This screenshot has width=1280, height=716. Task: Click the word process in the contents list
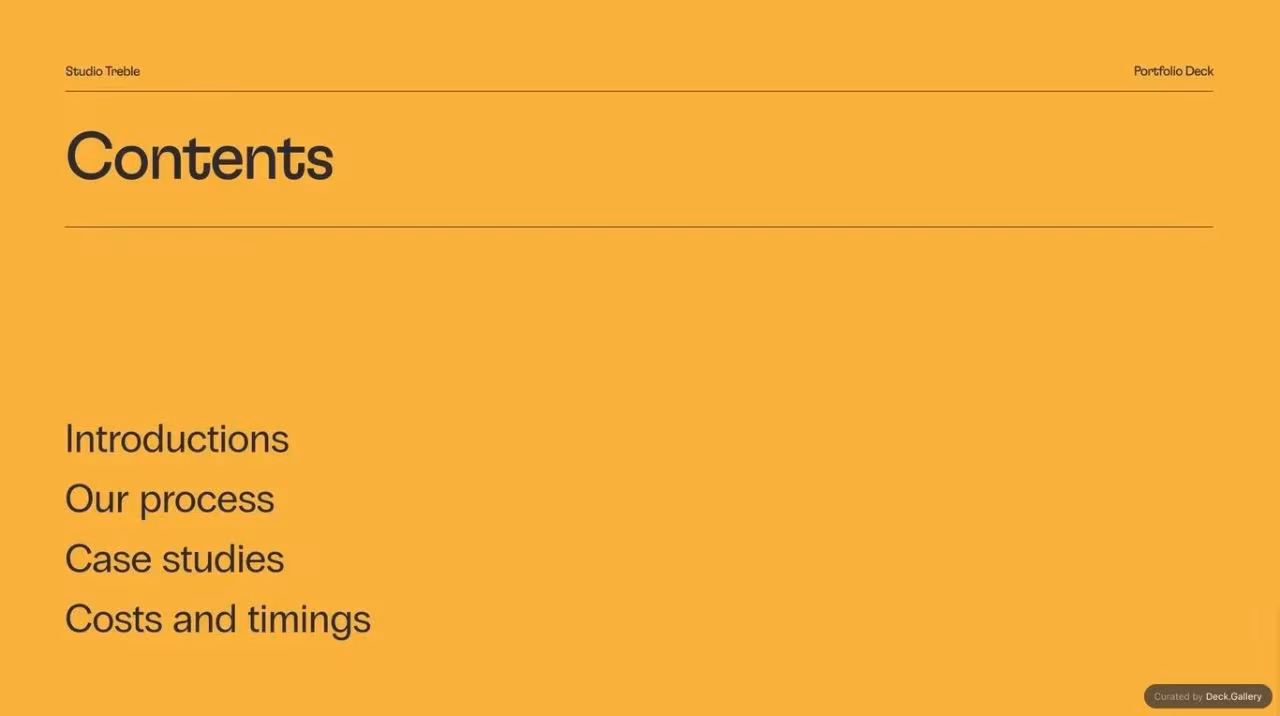207,501
